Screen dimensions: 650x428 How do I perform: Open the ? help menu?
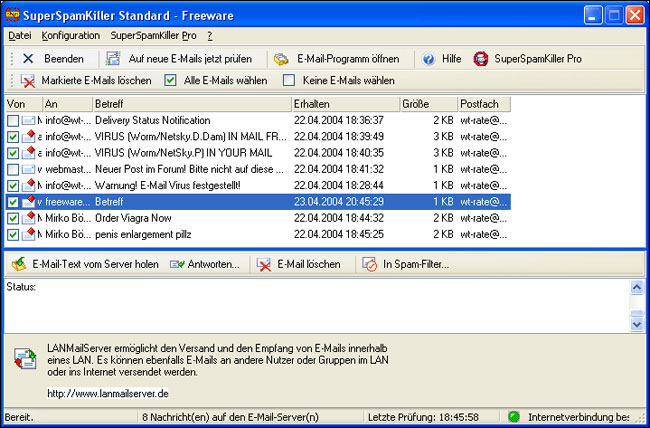(x=210, y=36)
